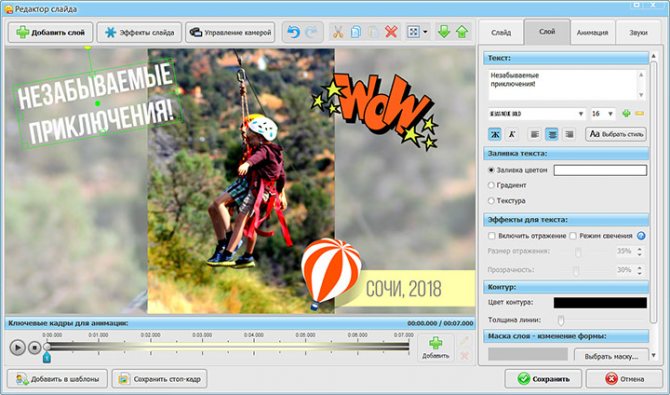
Task: Copy the selected layer icon
Action: coord(356,32)
